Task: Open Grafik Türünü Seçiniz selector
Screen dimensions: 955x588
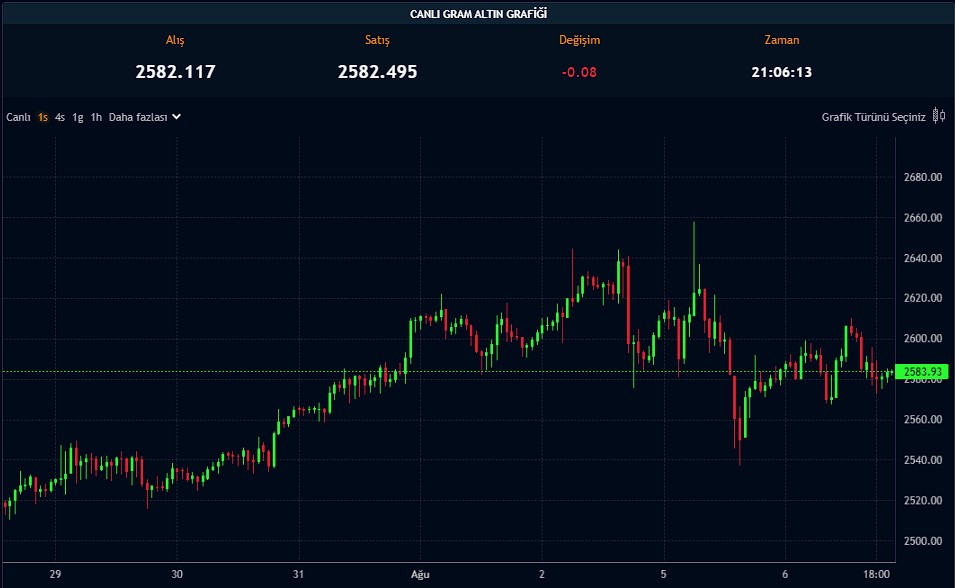Action: click(873, 117)
